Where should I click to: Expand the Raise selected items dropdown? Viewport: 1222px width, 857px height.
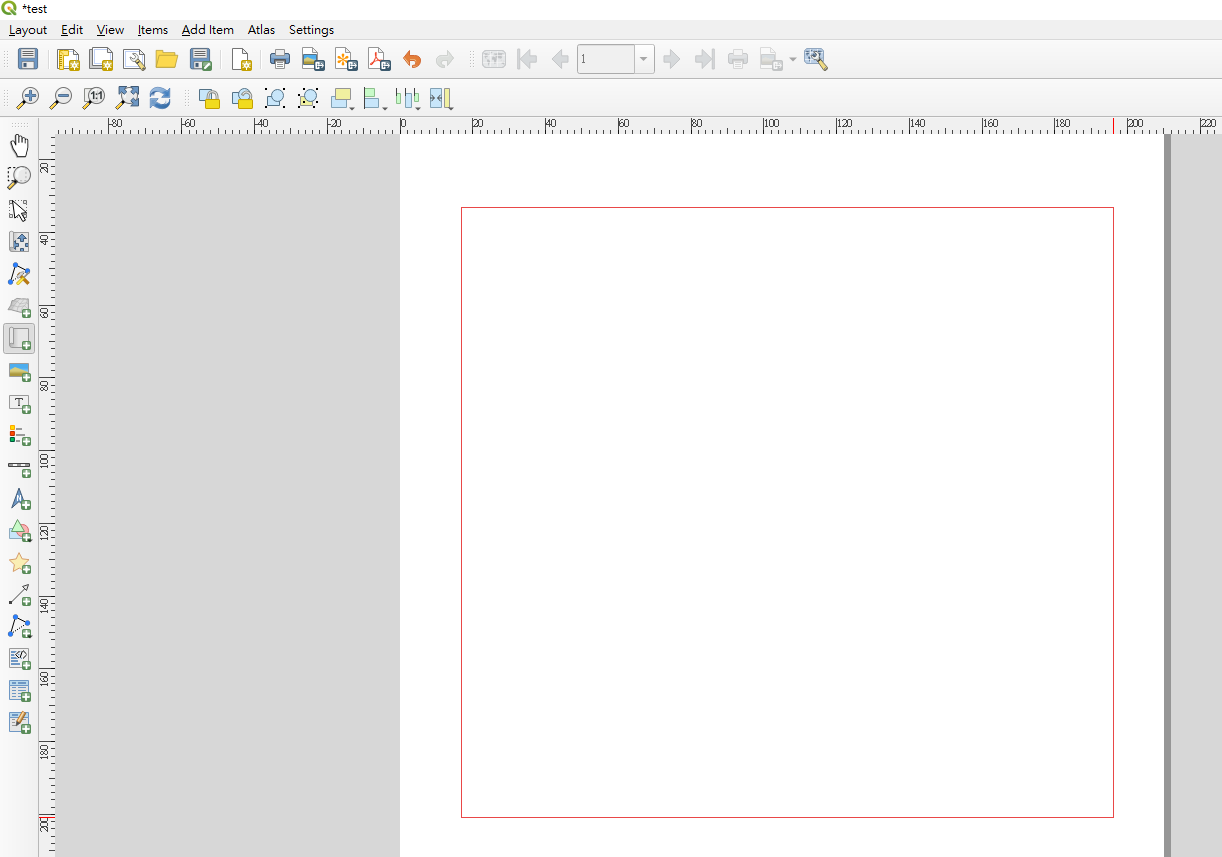[x=352, y=105]
